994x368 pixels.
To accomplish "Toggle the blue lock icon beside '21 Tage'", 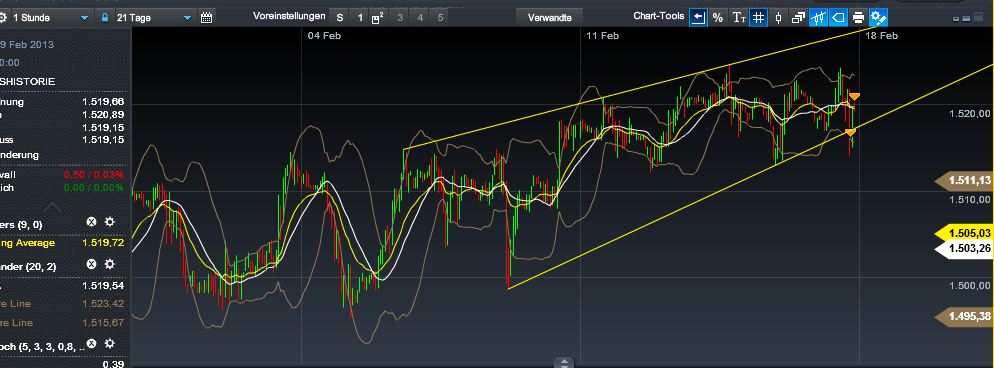I will [x=105, y=18].
